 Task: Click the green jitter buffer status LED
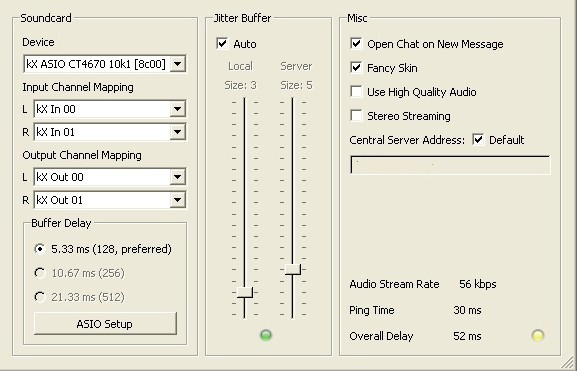266,335
